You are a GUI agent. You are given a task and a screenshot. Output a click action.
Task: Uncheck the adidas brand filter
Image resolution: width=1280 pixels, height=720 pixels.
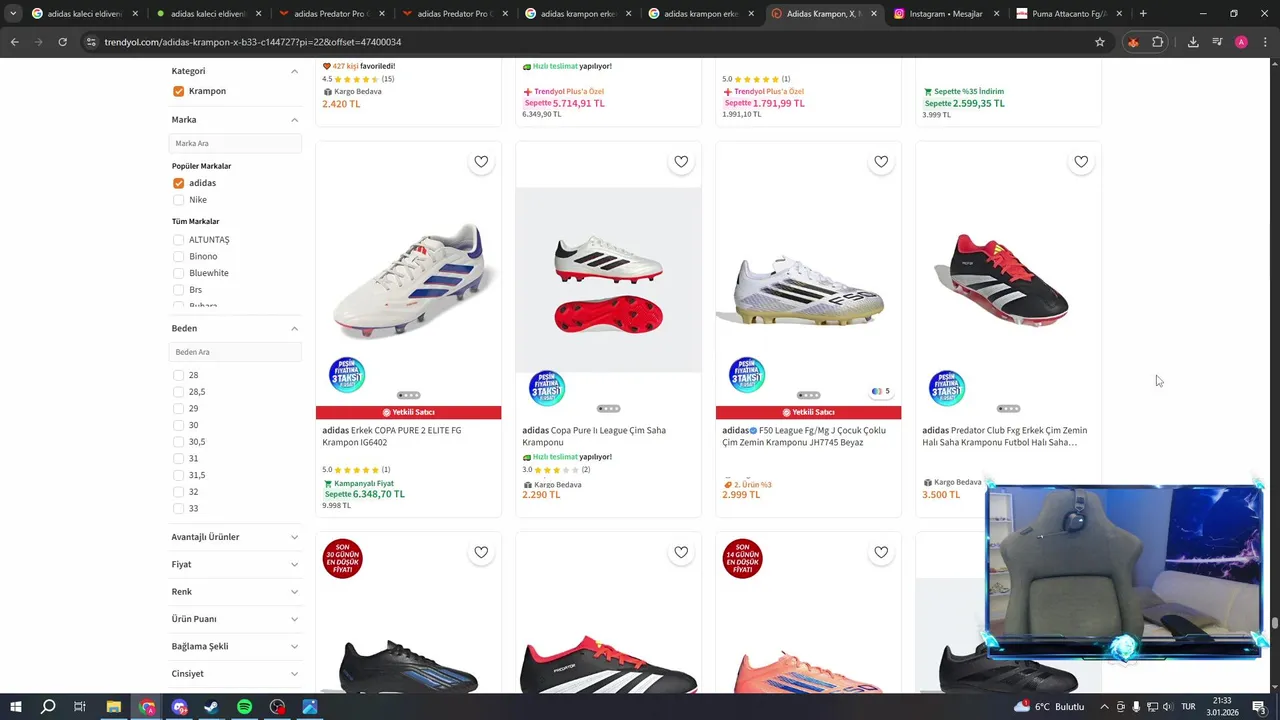click(178, 183)
